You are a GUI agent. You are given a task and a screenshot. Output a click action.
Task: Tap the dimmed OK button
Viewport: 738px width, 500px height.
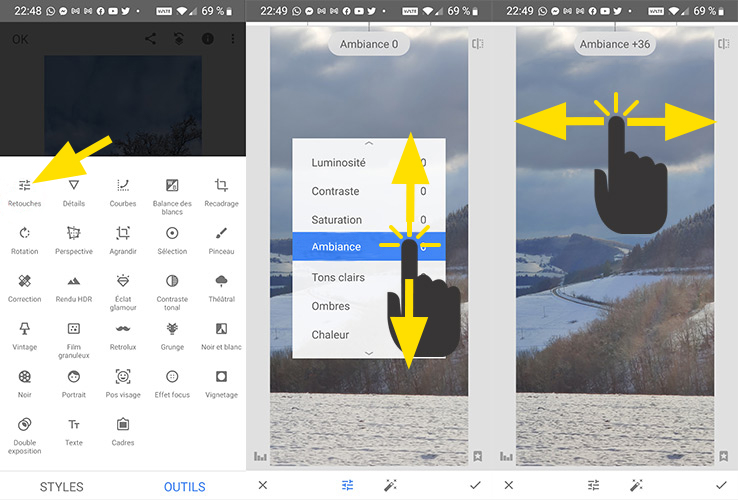pos(20,39)
